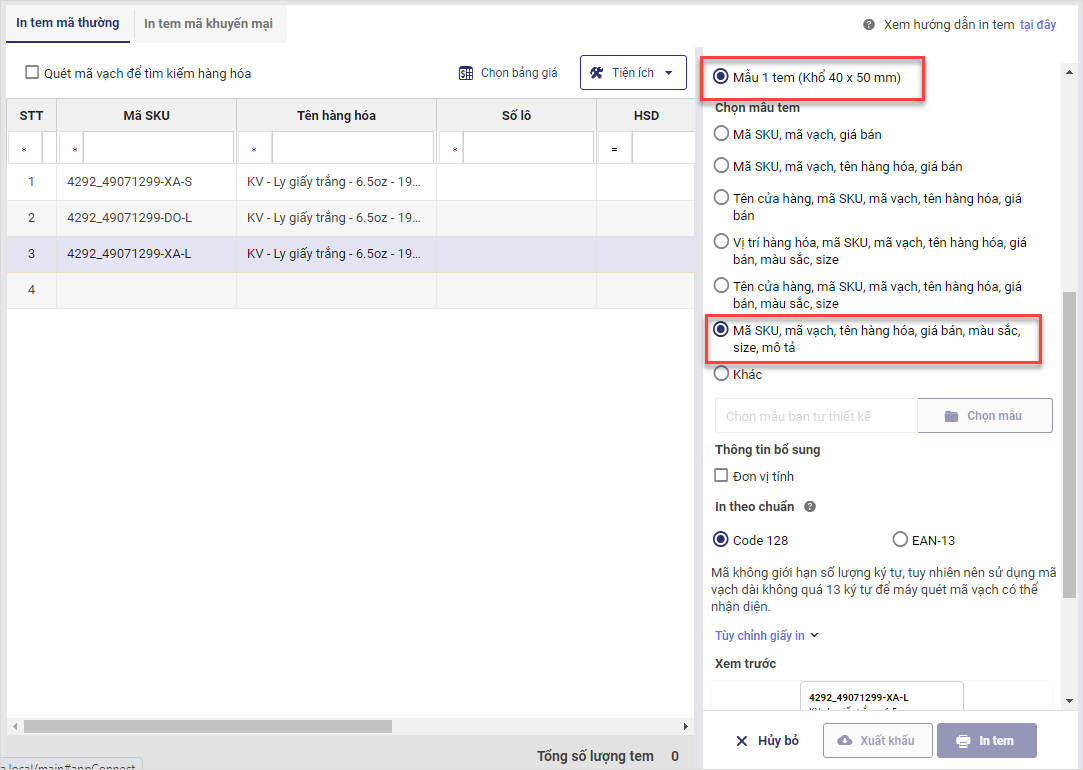Expand Tùy chỉnh giấy in options

[x=767, y=635]
